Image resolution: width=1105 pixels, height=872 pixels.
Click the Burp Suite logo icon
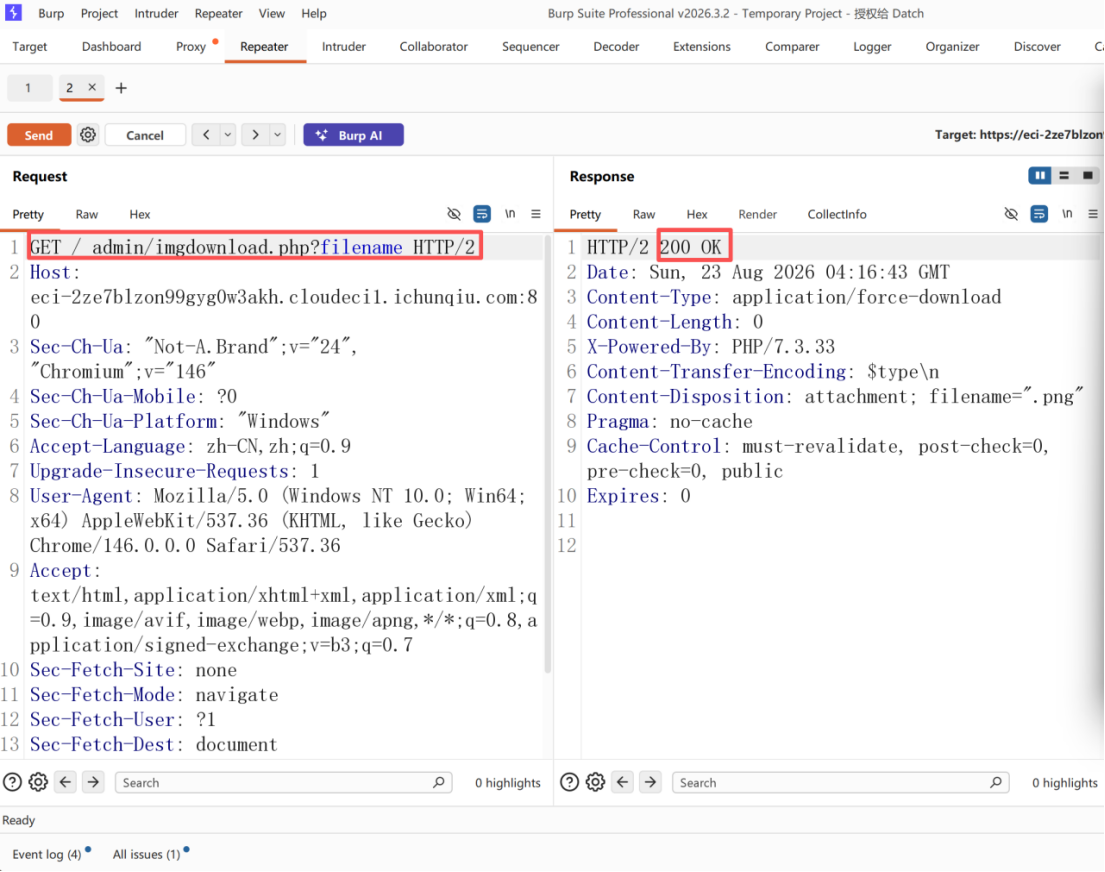(13, 13)
